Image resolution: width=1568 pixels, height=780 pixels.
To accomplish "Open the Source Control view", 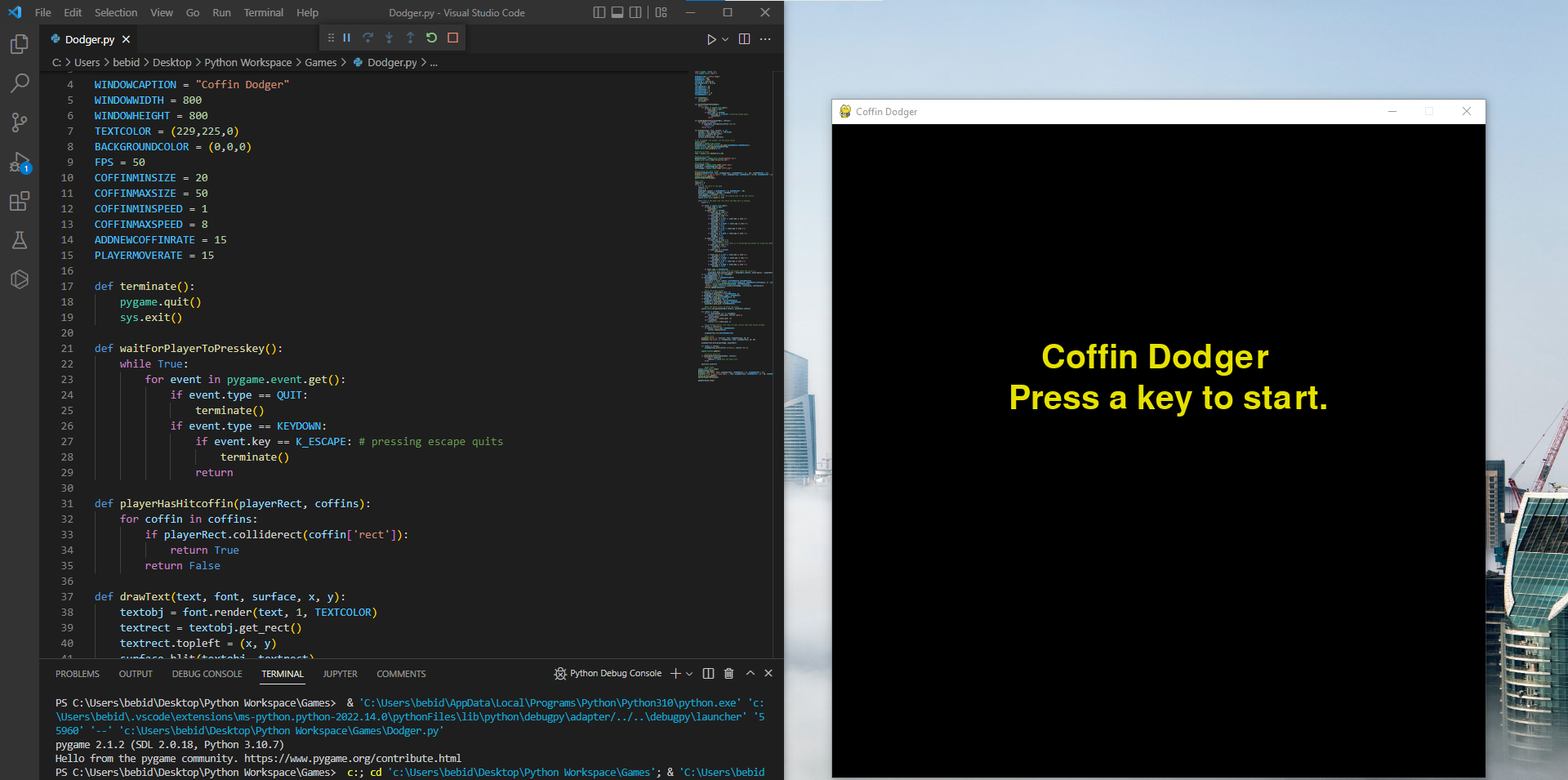I will pyautogui.click(x=20, y=123).
